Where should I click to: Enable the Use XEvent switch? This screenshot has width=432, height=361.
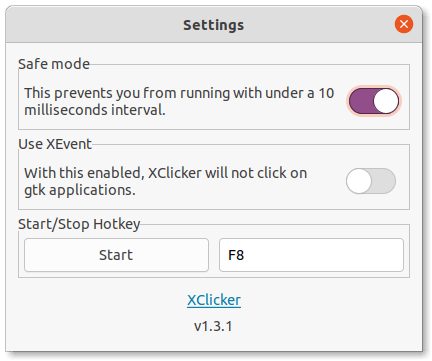[x=371, y=181]
